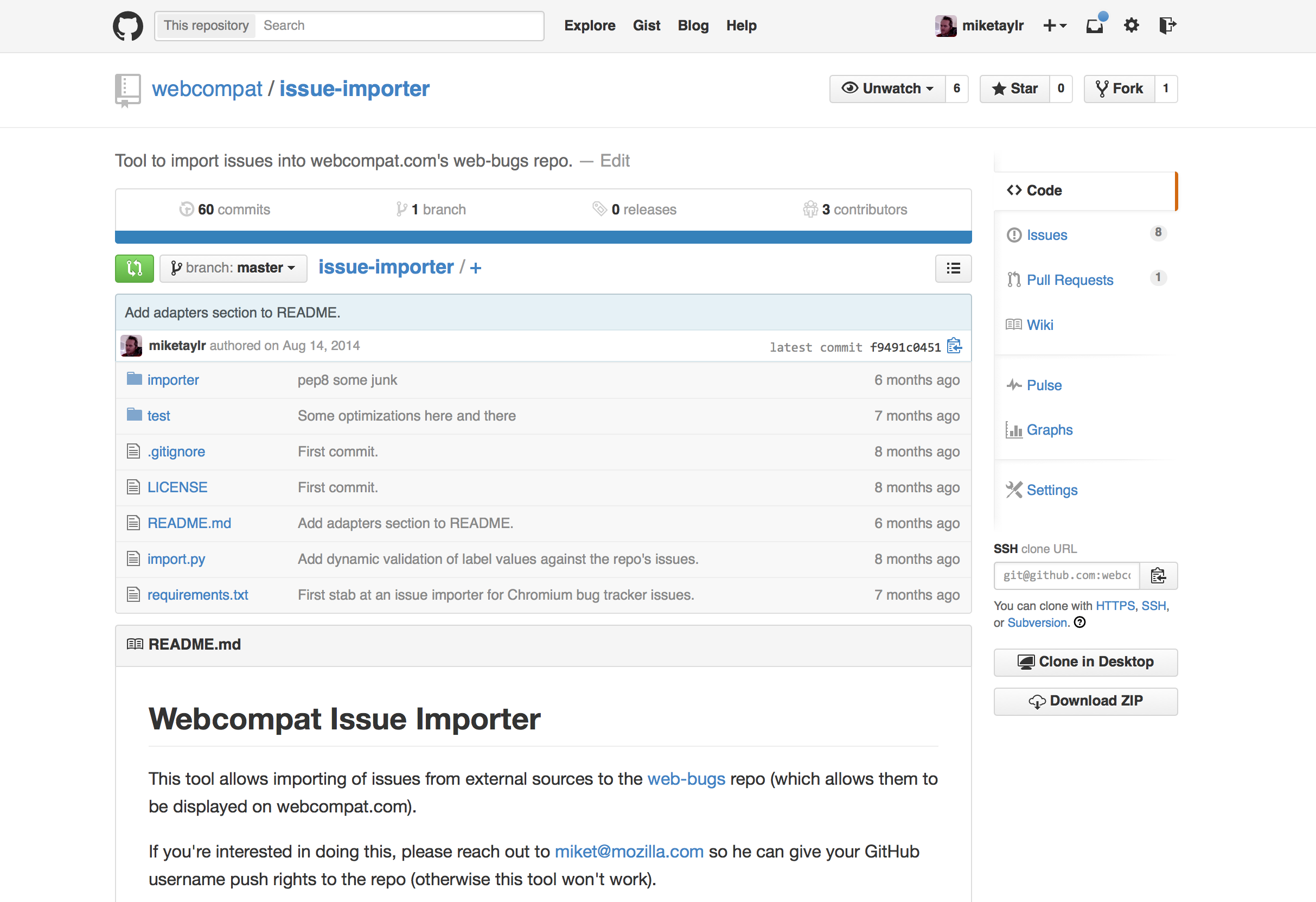
Task: Open the Issues sidebar tab
Action: pyautogui.click(x=1046, y=235)
